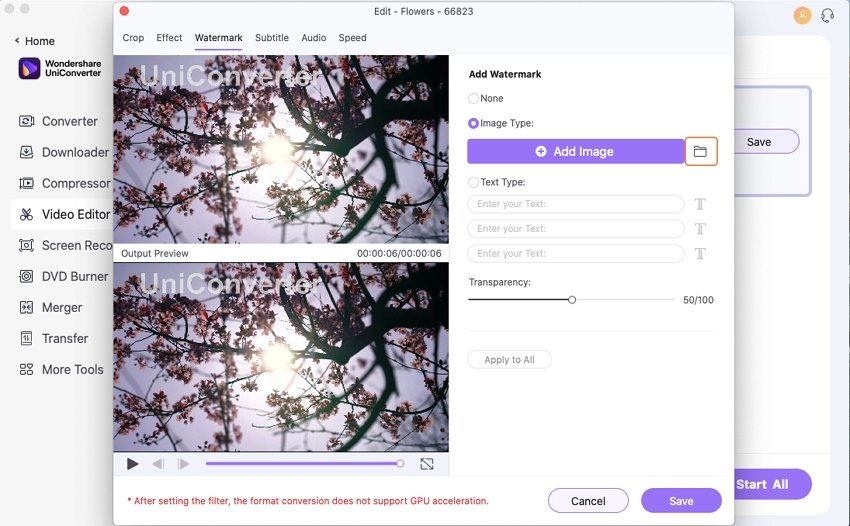850x526 pixels.
Task: Step to the next frame
Action: coord(183,464)
